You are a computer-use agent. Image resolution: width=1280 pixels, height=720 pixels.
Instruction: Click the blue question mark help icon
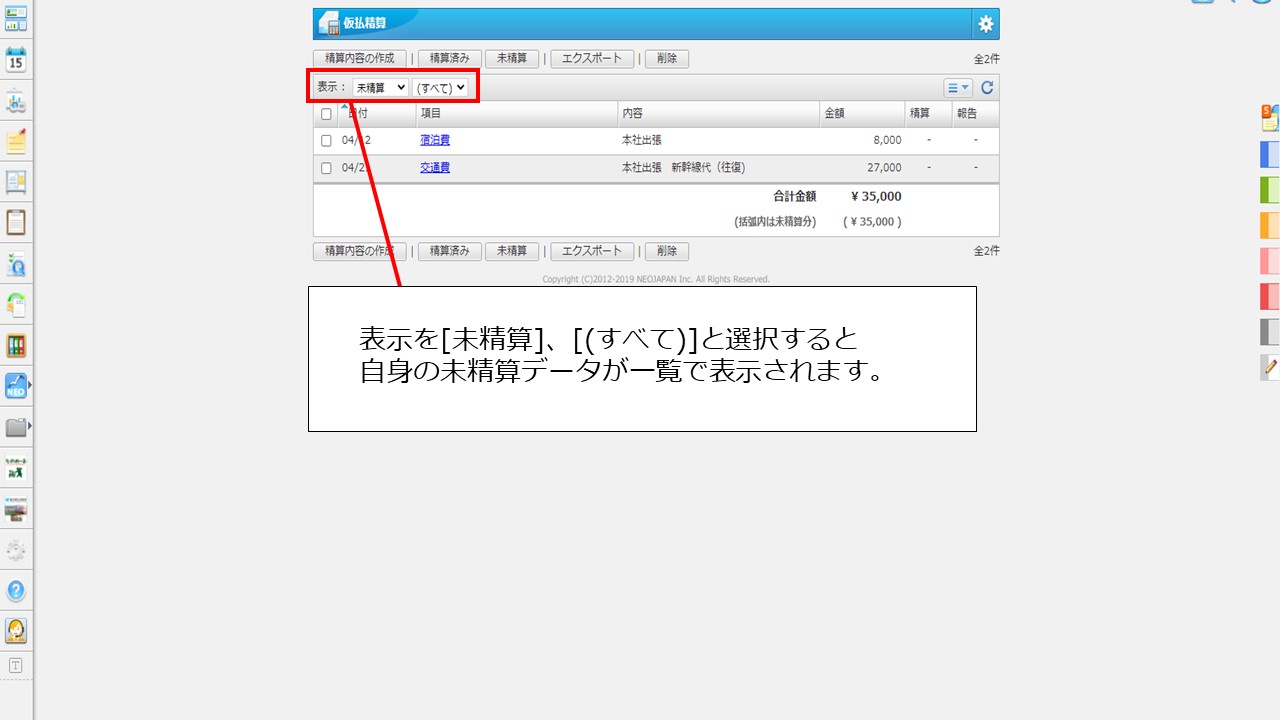pos(16,591)
